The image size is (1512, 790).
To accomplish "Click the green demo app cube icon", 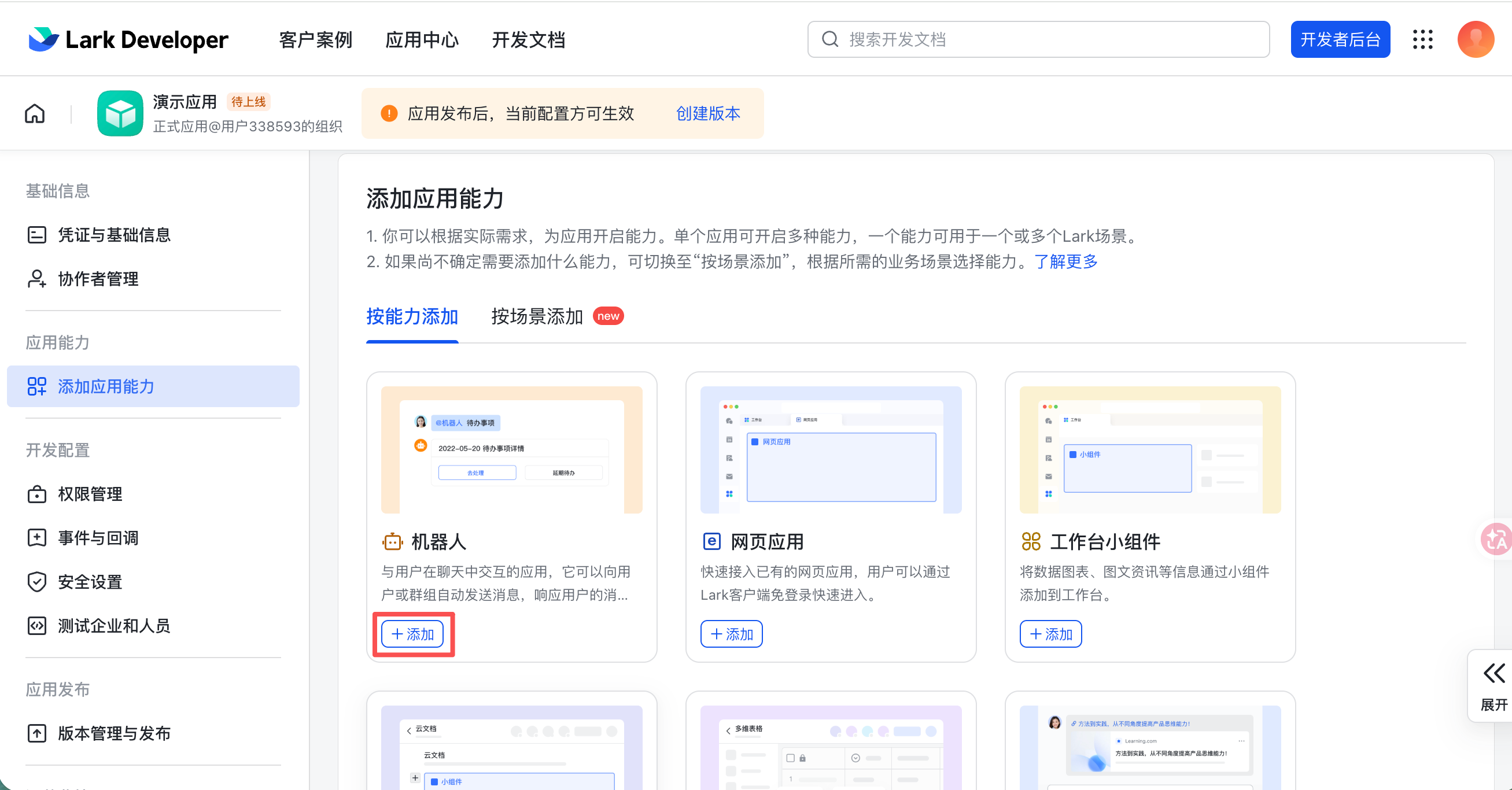I will tap(120, 113).
